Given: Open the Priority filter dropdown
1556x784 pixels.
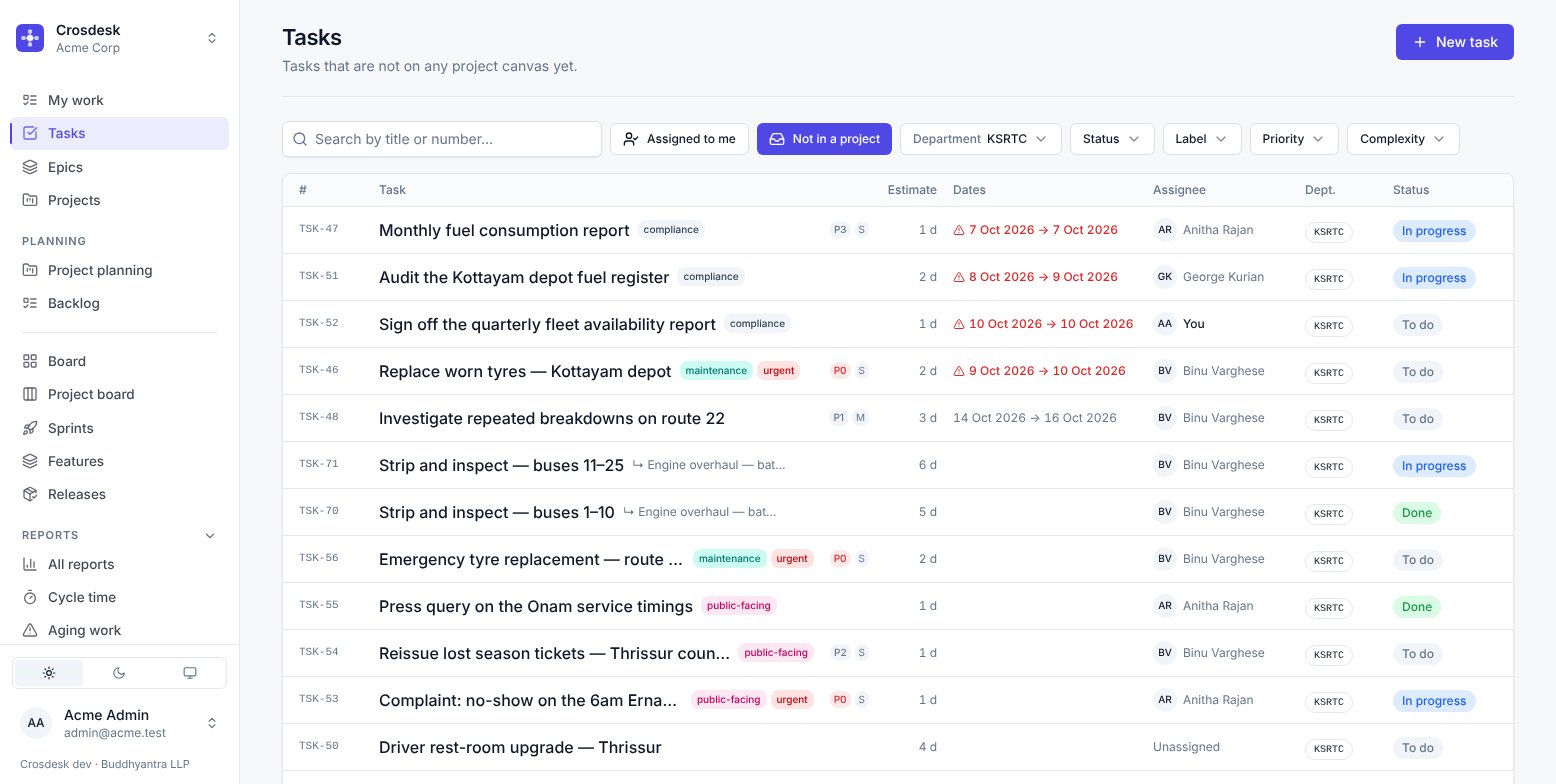Looking at the screenshot, I should pyautogui.click(x=1294, y=139).
